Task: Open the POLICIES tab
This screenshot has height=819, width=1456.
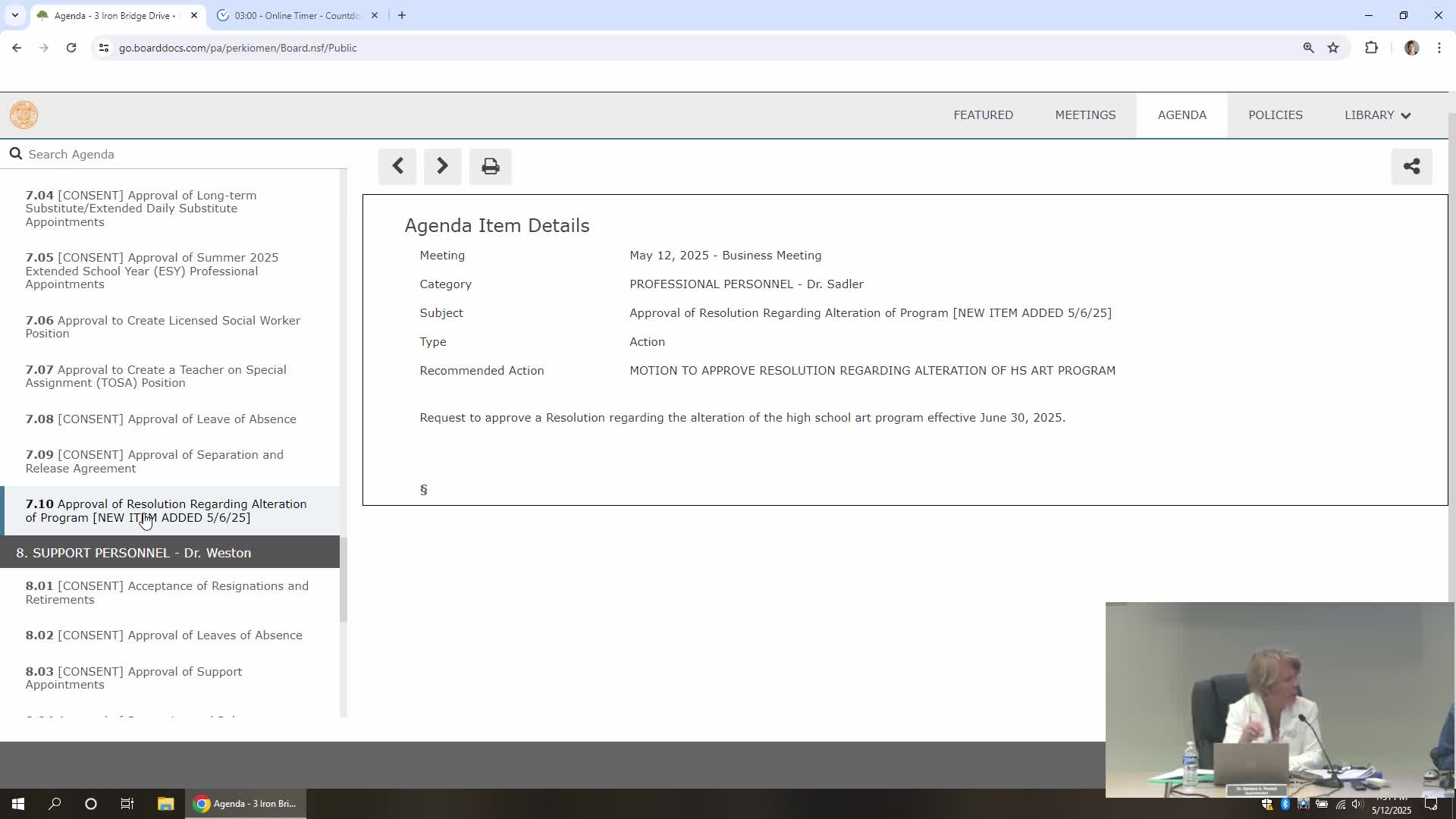Action: tap(1275, 115)
